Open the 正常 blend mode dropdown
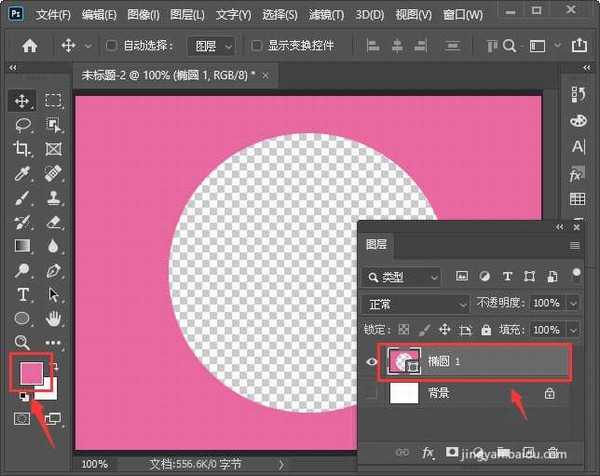 point(415,303)
